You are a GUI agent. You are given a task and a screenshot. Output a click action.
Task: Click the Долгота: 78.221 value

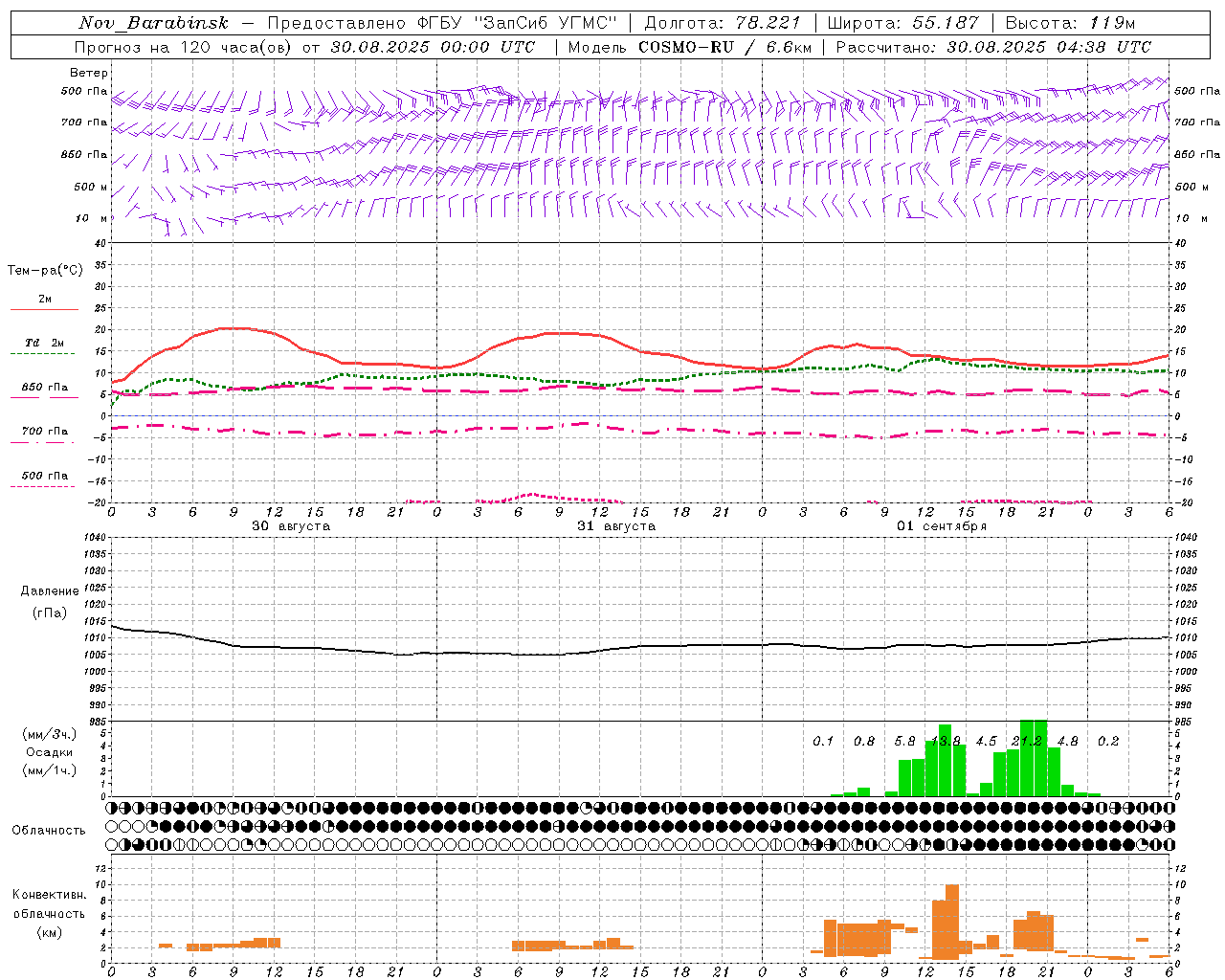(x=723, y=23)
